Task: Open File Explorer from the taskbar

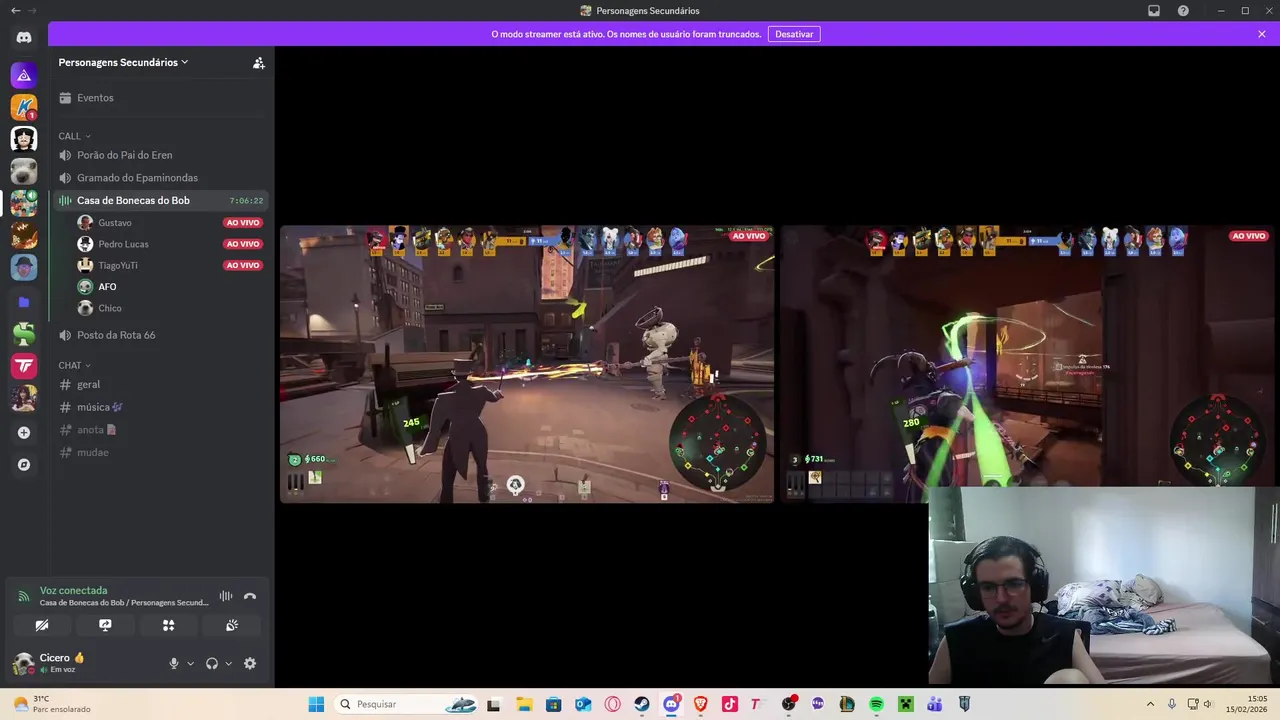Action: (x=524, y=704)
